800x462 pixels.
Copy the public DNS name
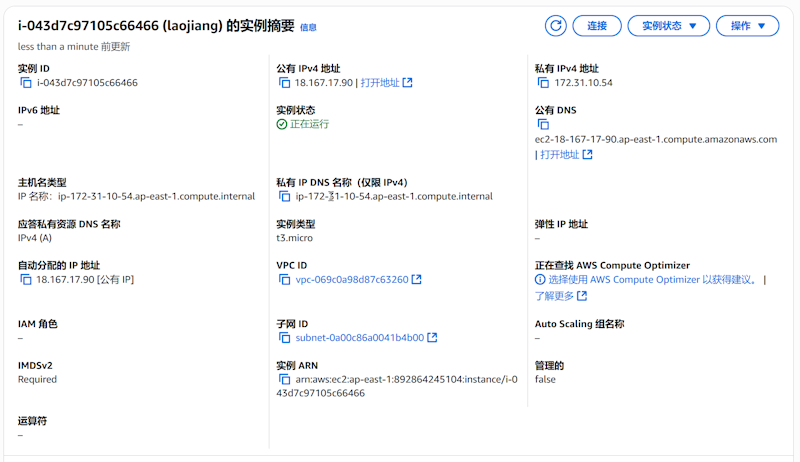point(543,125)
